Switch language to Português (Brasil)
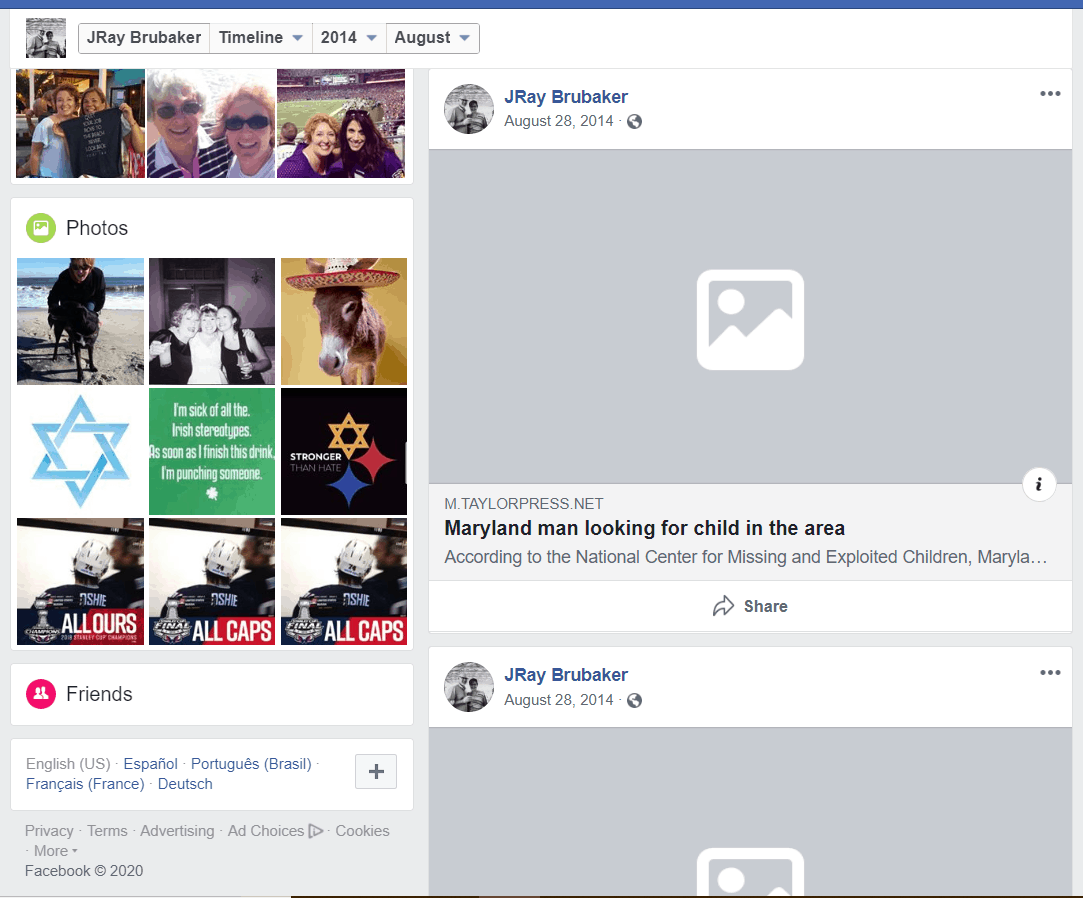The image size is (1083, 898). [251, 764]
